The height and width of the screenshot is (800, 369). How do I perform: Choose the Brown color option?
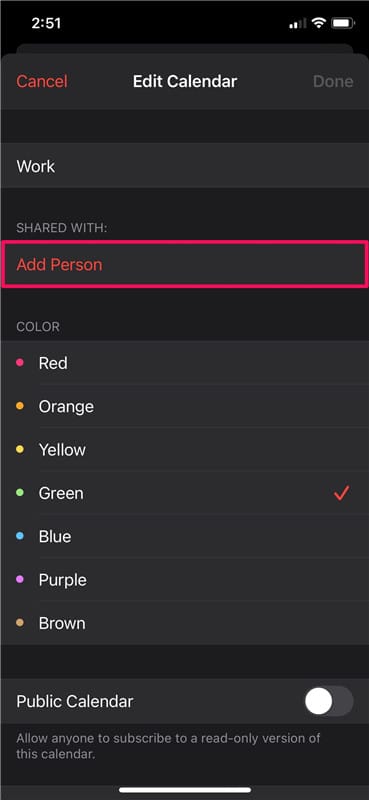point(184,623)
